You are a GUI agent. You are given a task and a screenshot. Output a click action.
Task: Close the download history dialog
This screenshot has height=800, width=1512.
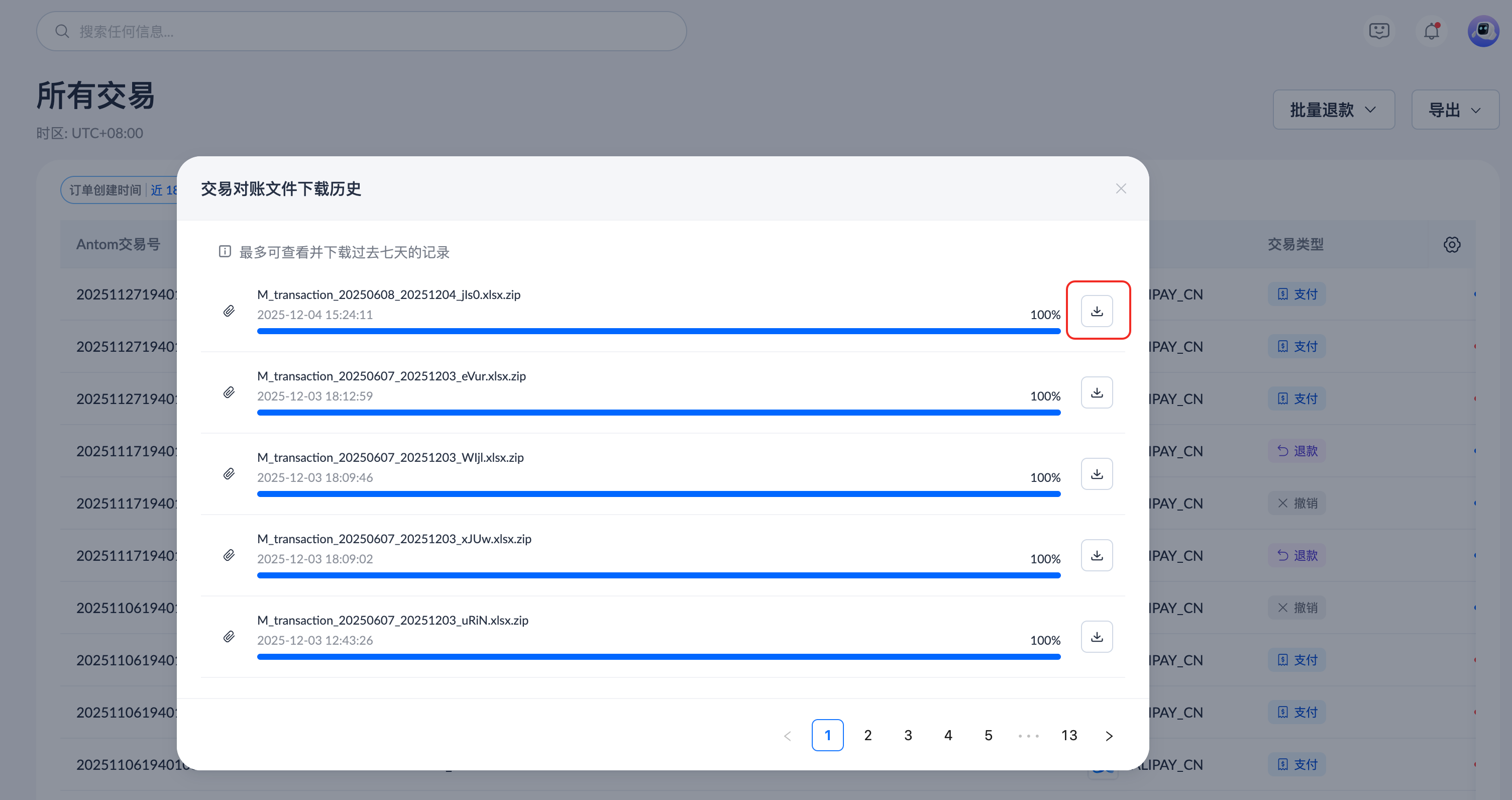click(1121, 188)
